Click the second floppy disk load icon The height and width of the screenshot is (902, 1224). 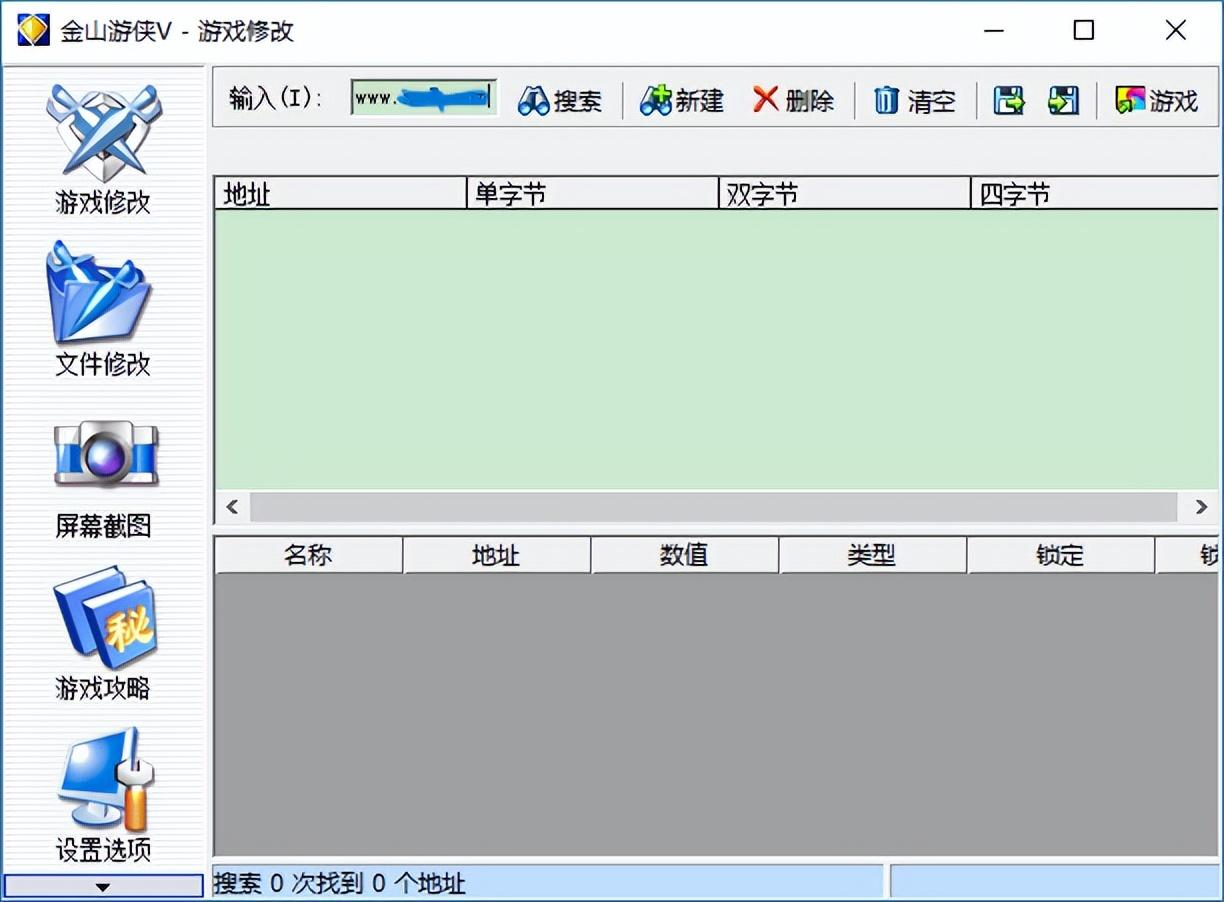pyautogui.click(x=1063, y=100)
